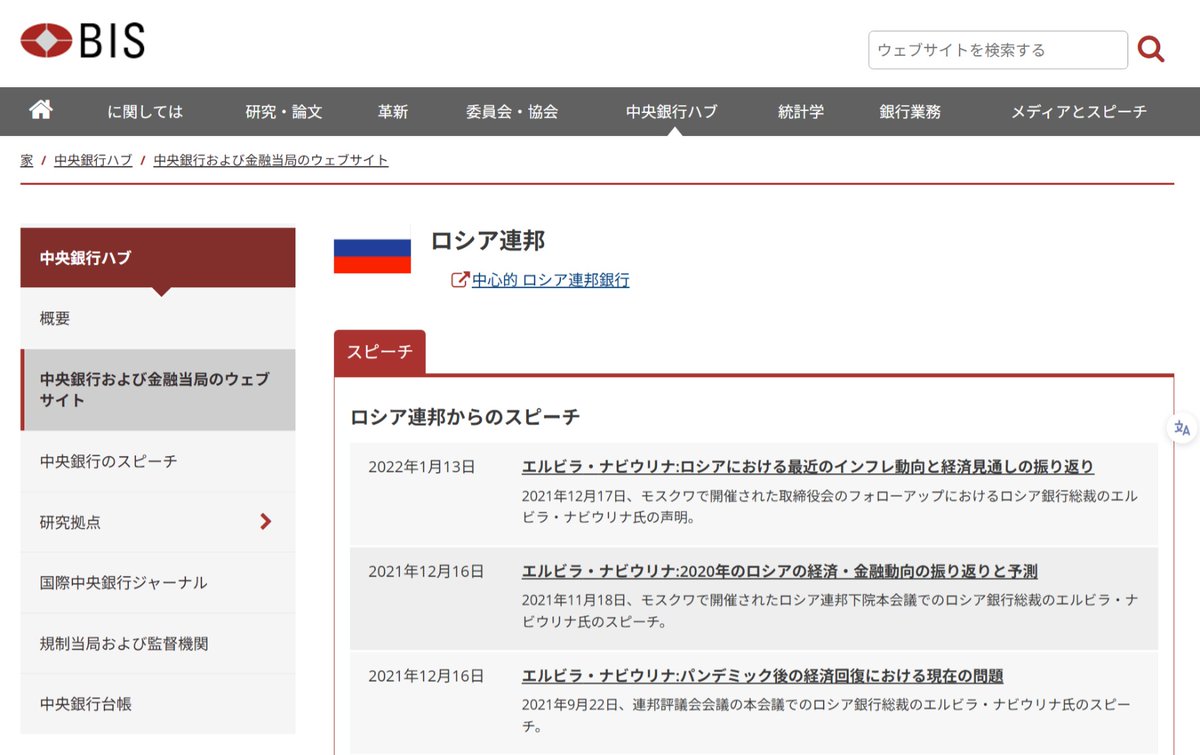
Task: Open the に関しては menu
Action: pyautogui.click(x=145, y=112)
